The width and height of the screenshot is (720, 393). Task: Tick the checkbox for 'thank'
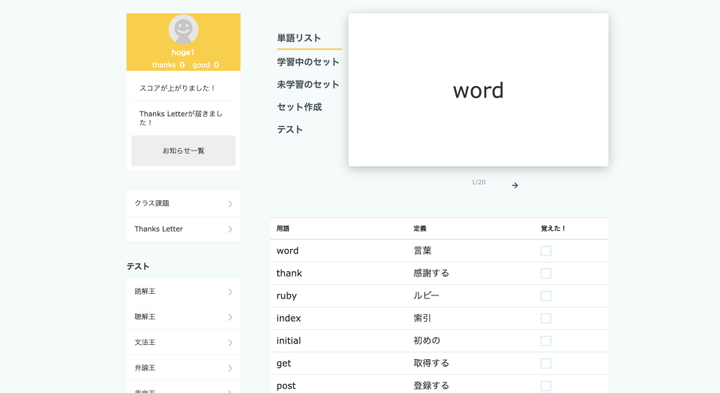tap(546, 273)
